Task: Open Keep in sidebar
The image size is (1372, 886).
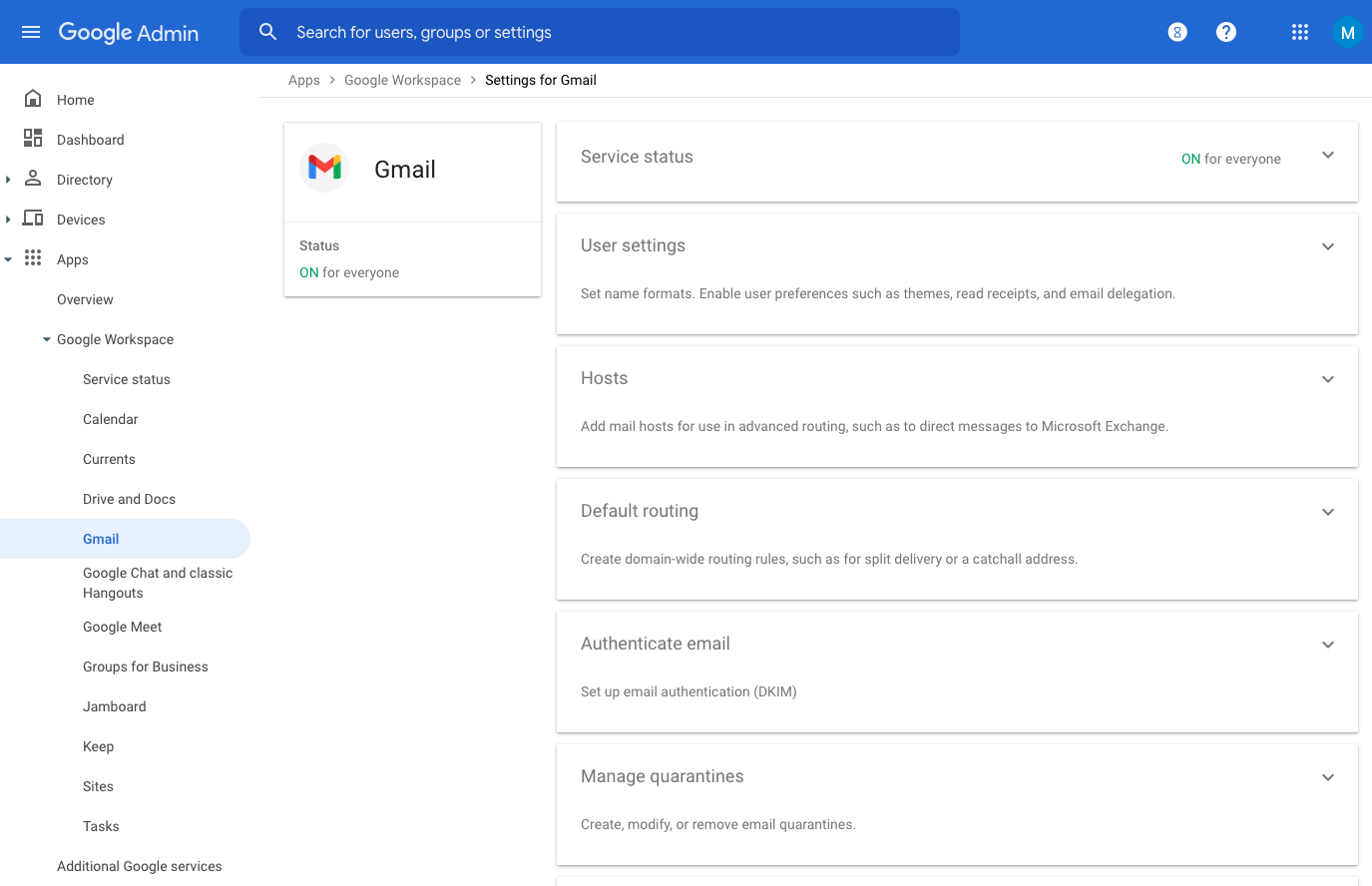Action: click(98, 746)
